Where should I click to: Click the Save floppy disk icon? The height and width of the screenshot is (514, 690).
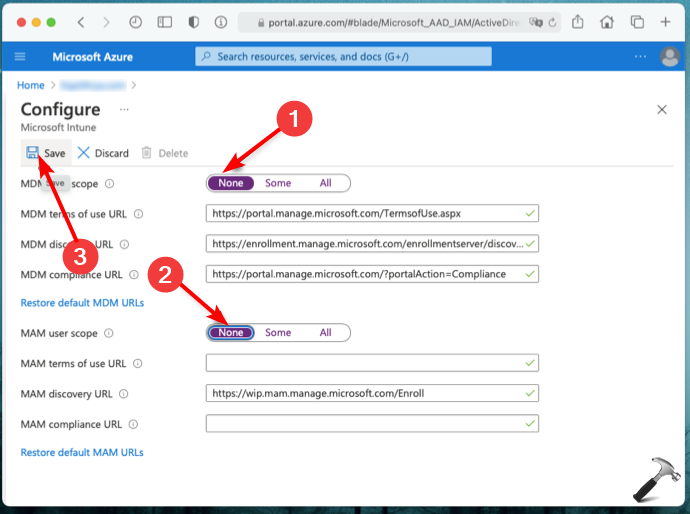point(32,153)
